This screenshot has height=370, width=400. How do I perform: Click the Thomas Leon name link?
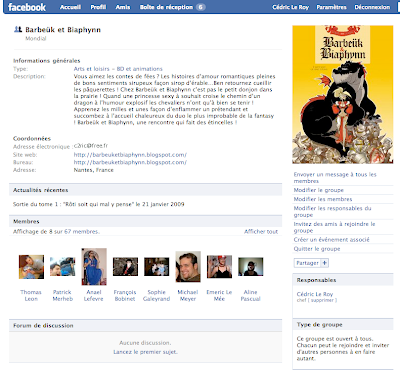coord(31,296)
